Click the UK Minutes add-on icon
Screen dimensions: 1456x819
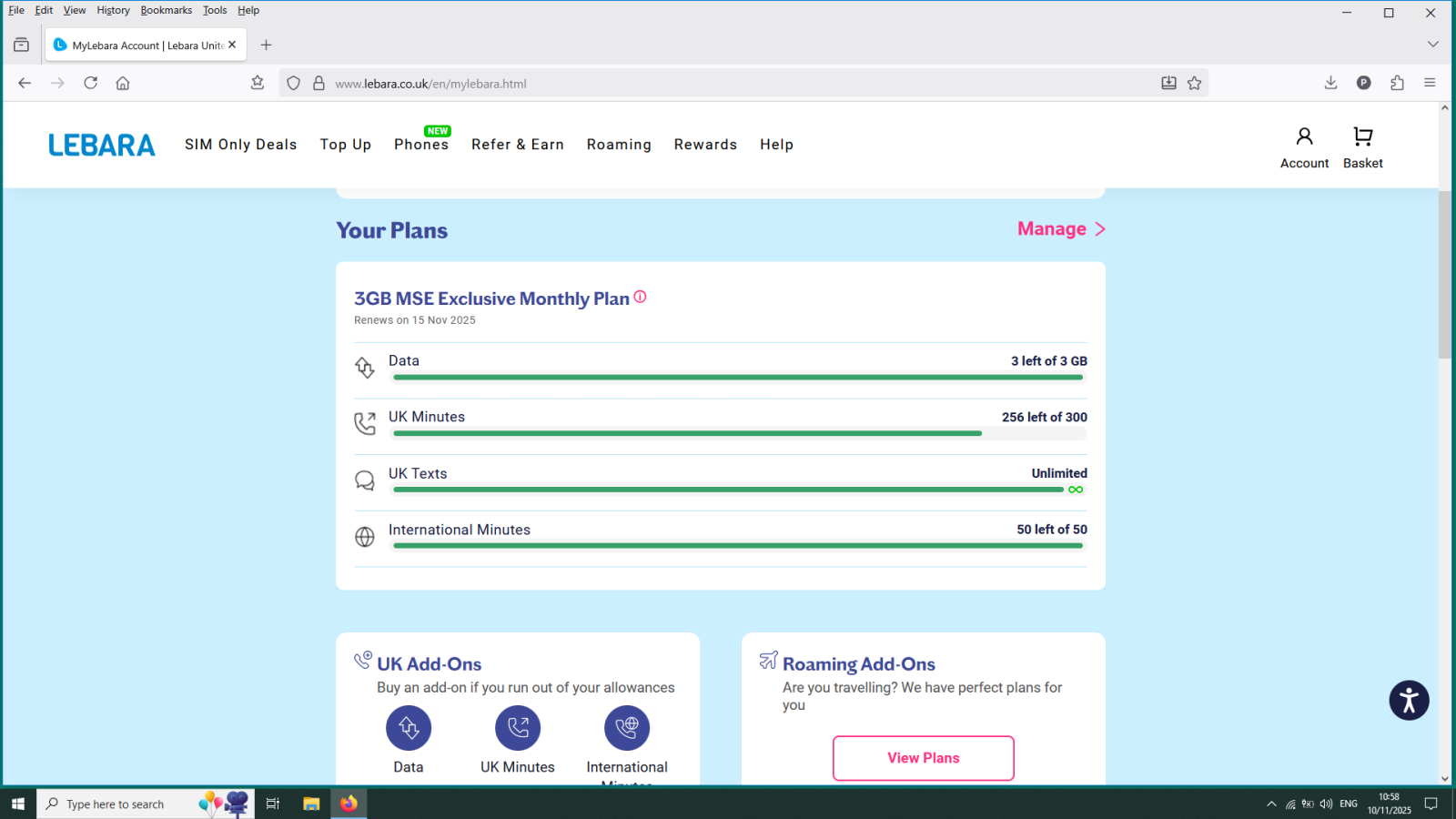(x=518, y=728)
